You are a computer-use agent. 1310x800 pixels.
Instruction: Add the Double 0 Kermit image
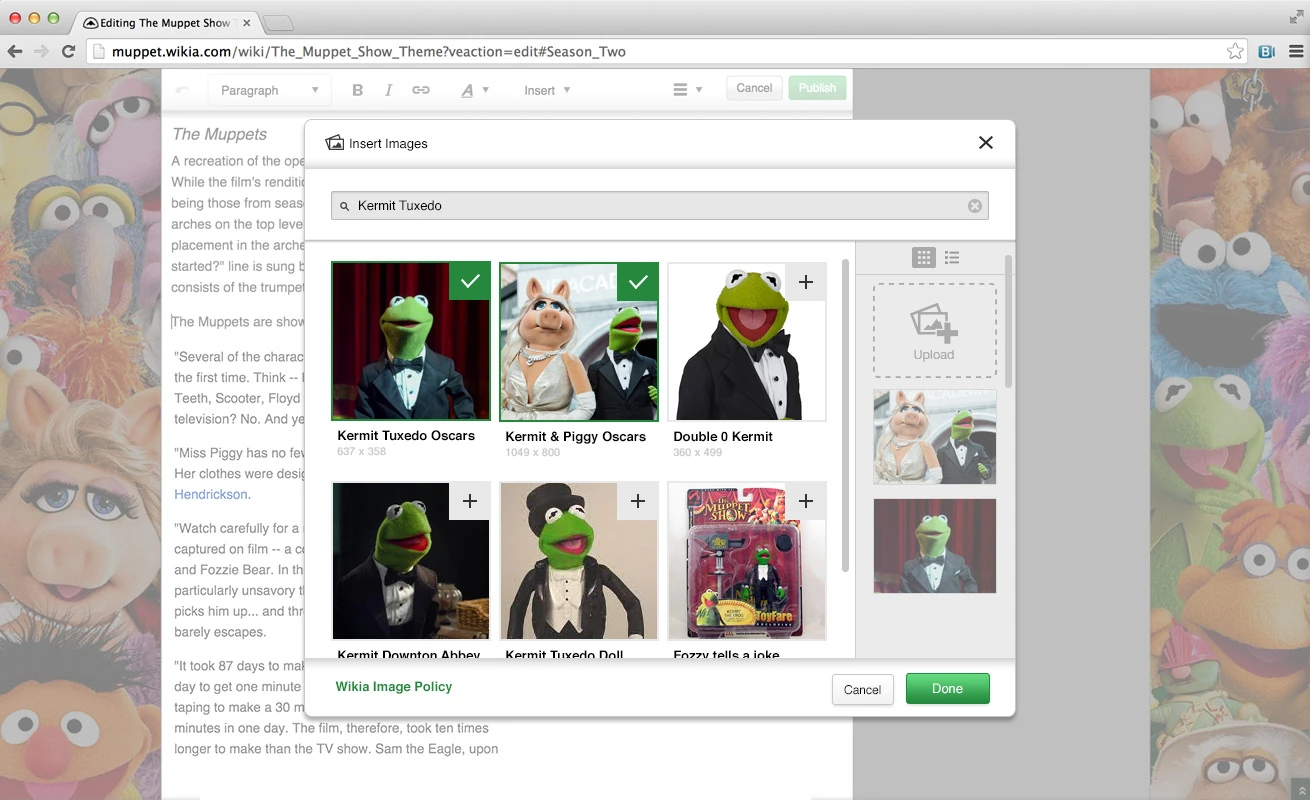click(806, 282)
